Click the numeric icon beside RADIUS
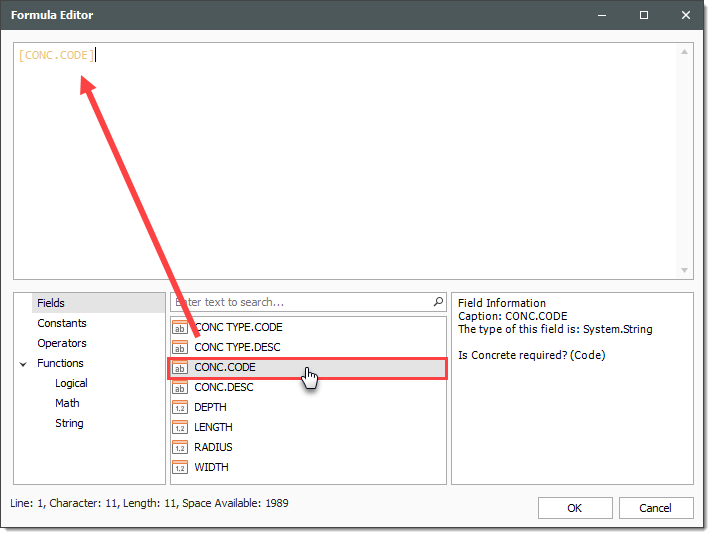This screenshot has width=712, height=536. click(x=180, y=448)
